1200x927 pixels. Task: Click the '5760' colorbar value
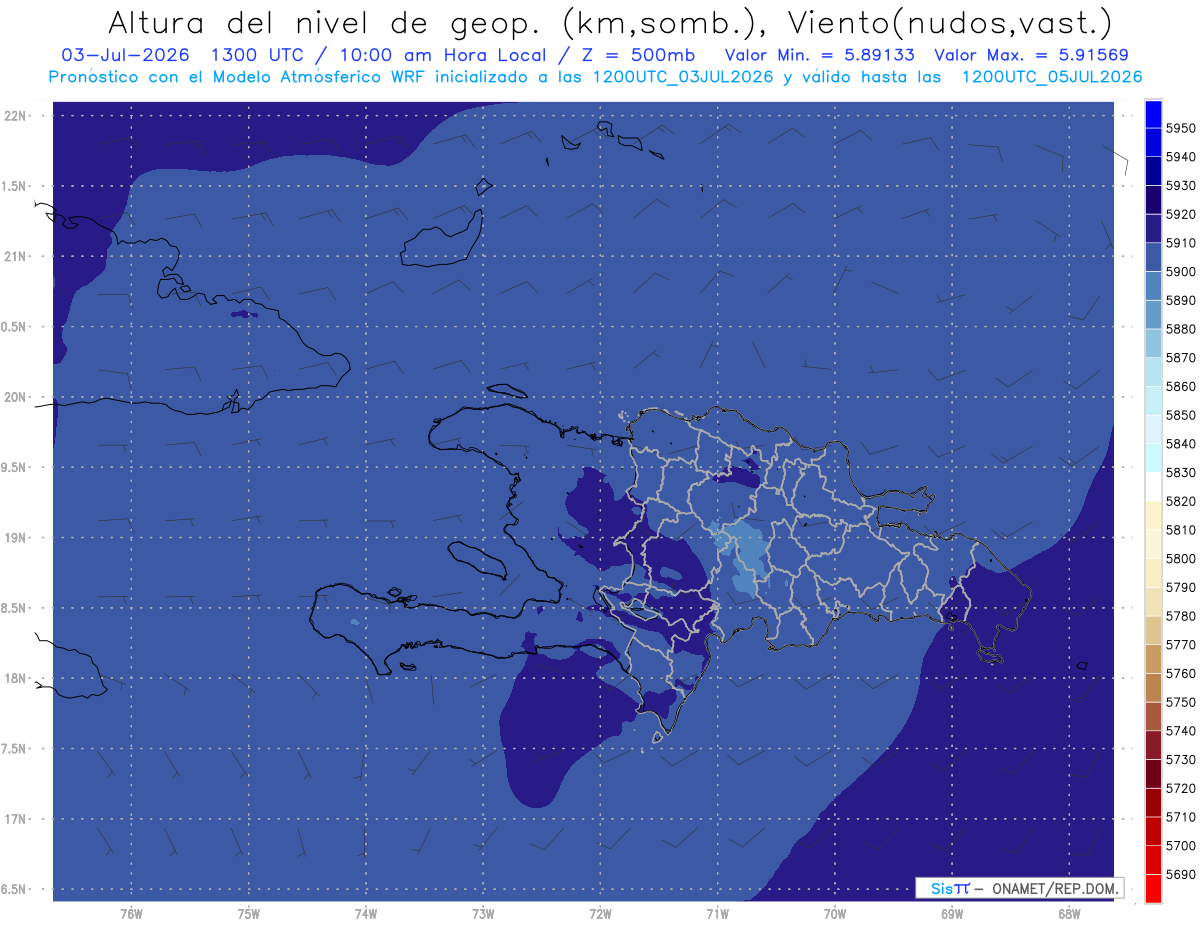point(1181,673)
